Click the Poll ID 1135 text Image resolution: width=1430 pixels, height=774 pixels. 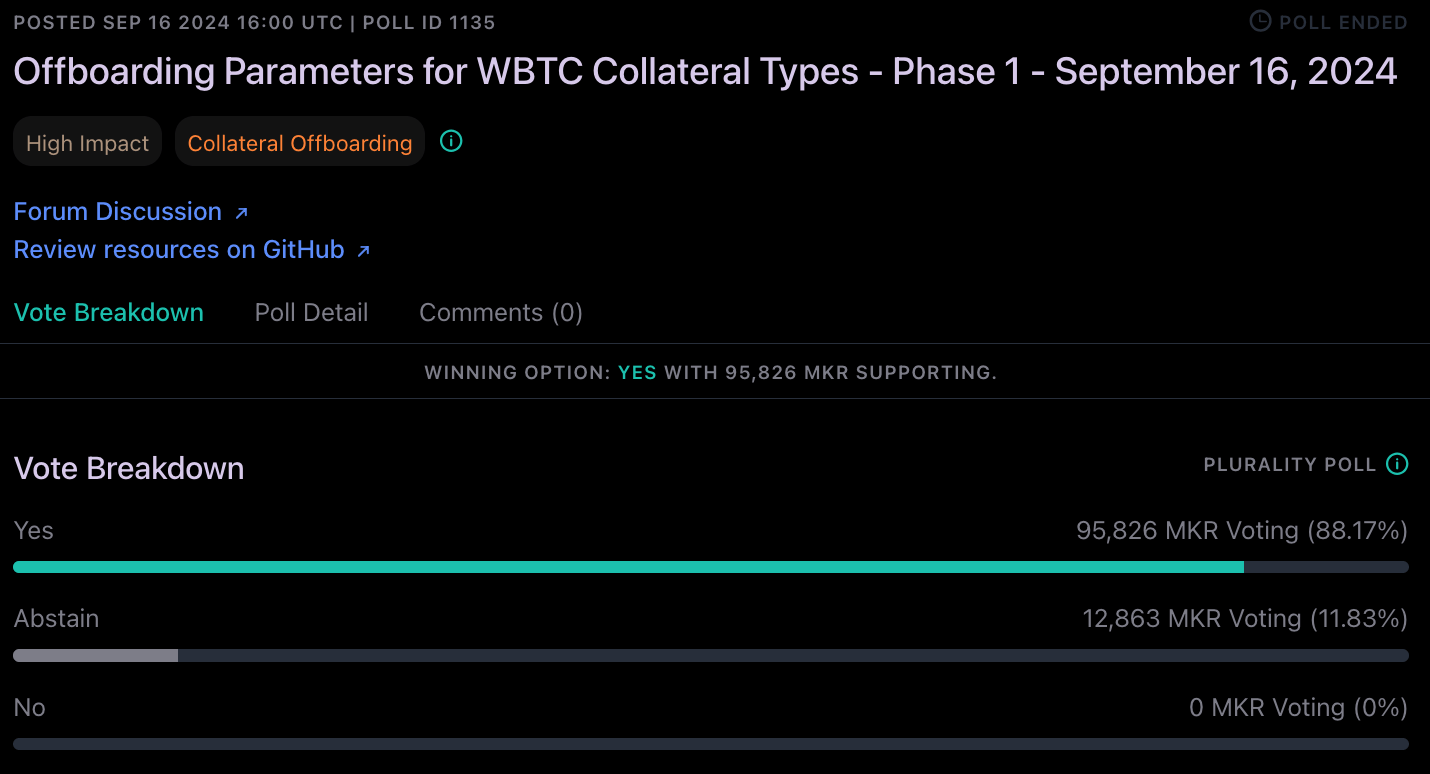coord(429,22)
